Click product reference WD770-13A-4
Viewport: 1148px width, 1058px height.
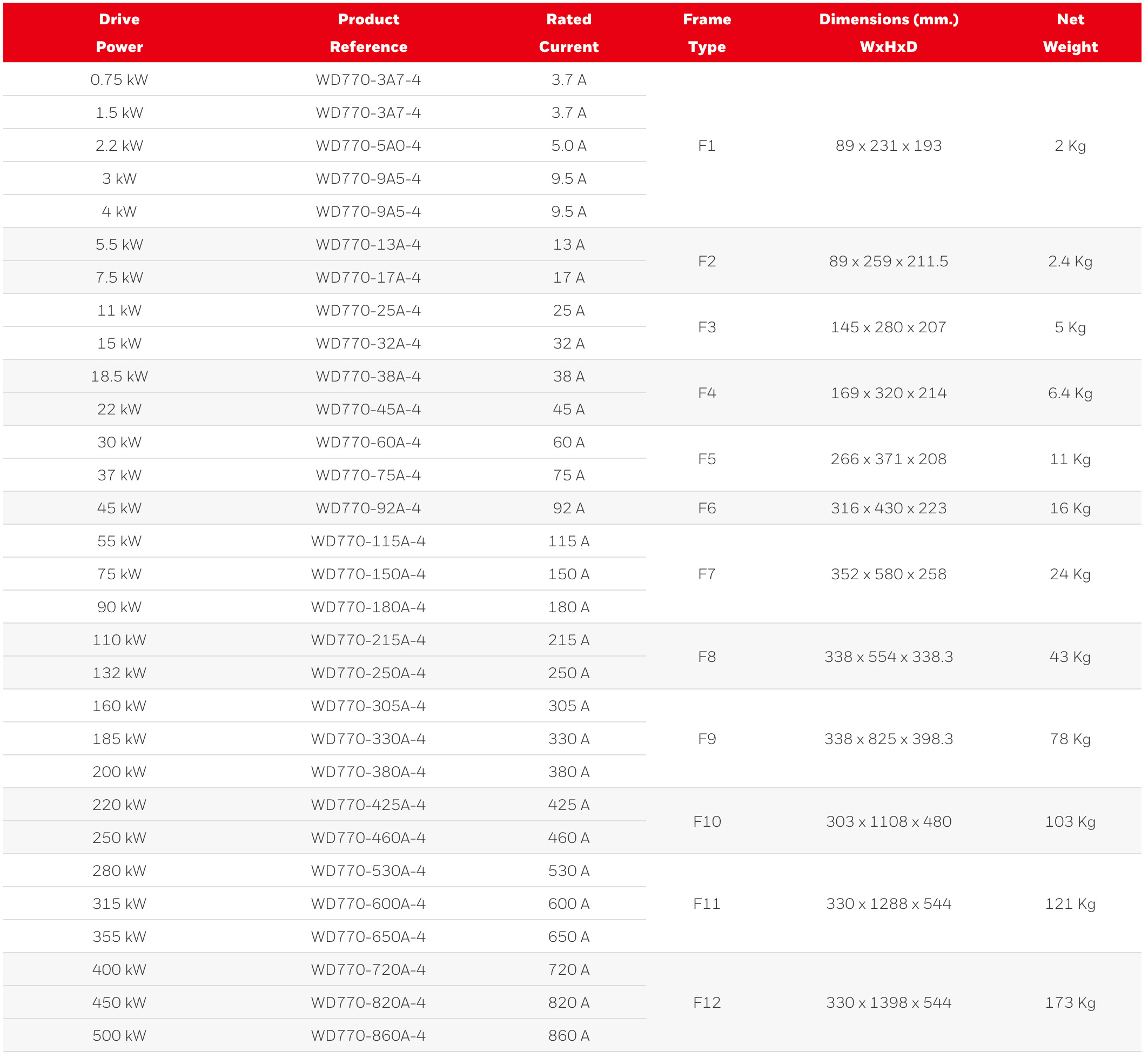pos(368,244)
